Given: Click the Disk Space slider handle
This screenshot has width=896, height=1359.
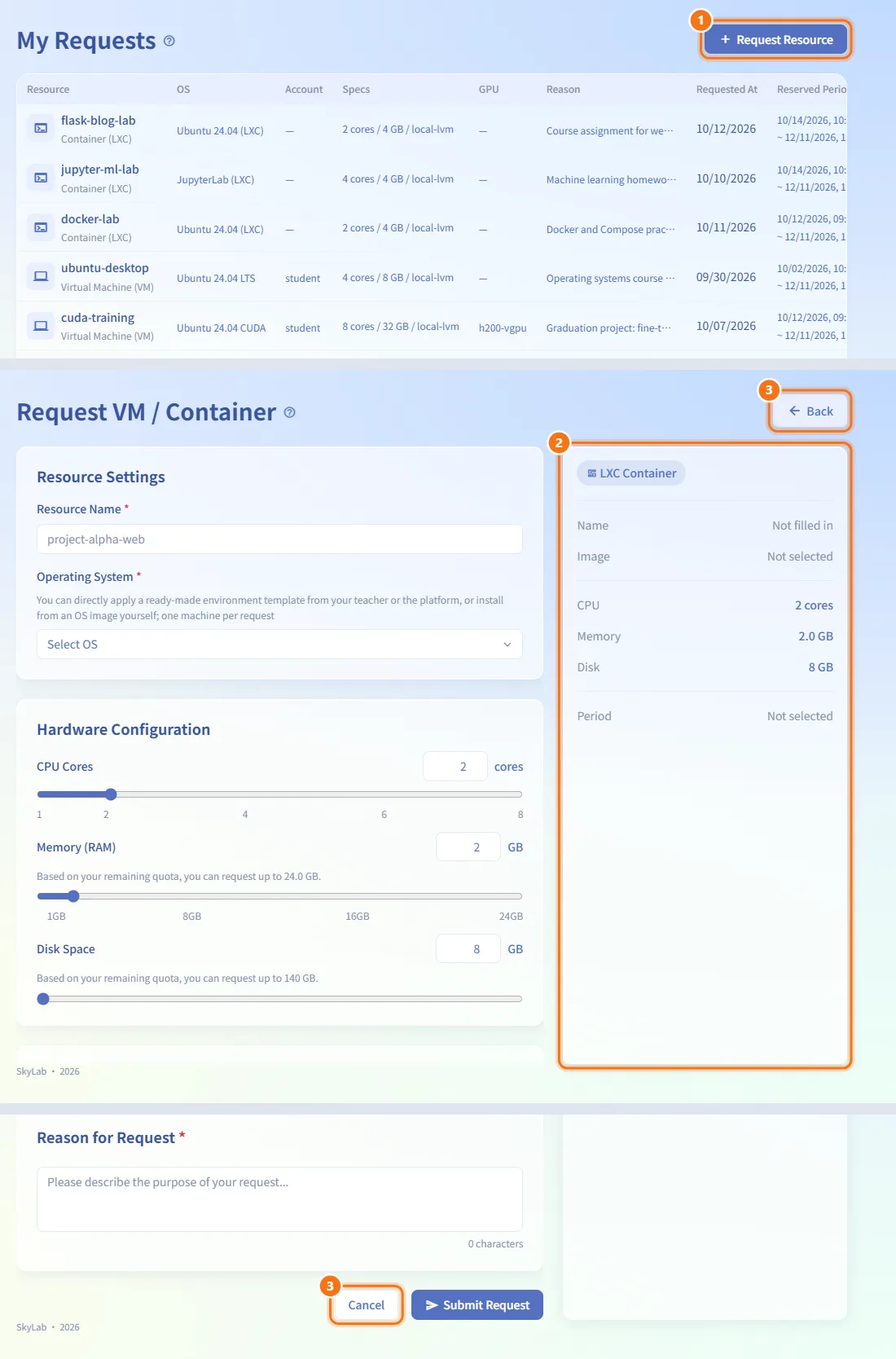Looking at the screenshot, I should point(43,999).
